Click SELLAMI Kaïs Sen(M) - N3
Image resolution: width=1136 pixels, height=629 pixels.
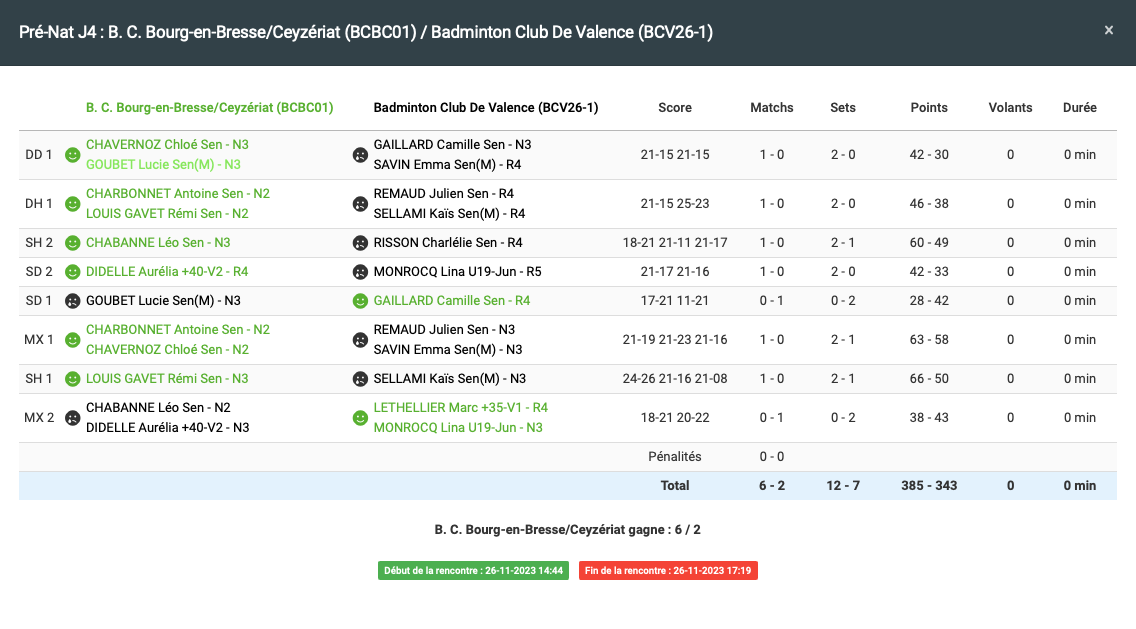pos(450,379)
